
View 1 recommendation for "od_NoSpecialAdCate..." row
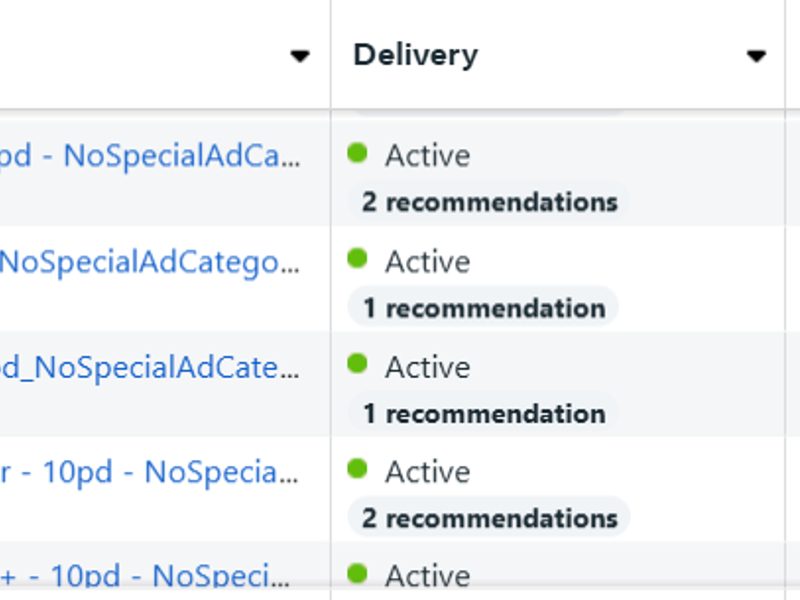click(483, 413)
